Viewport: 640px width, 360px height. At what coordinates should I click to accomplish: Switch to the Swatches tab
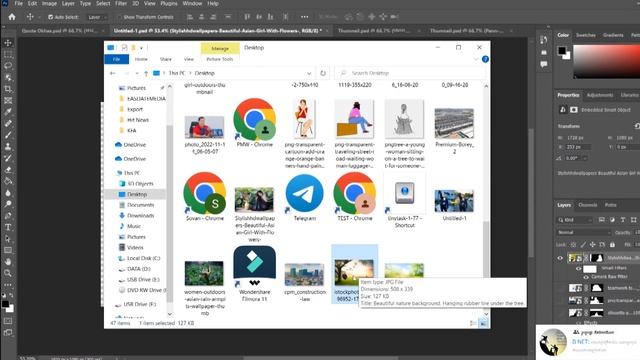586,35
